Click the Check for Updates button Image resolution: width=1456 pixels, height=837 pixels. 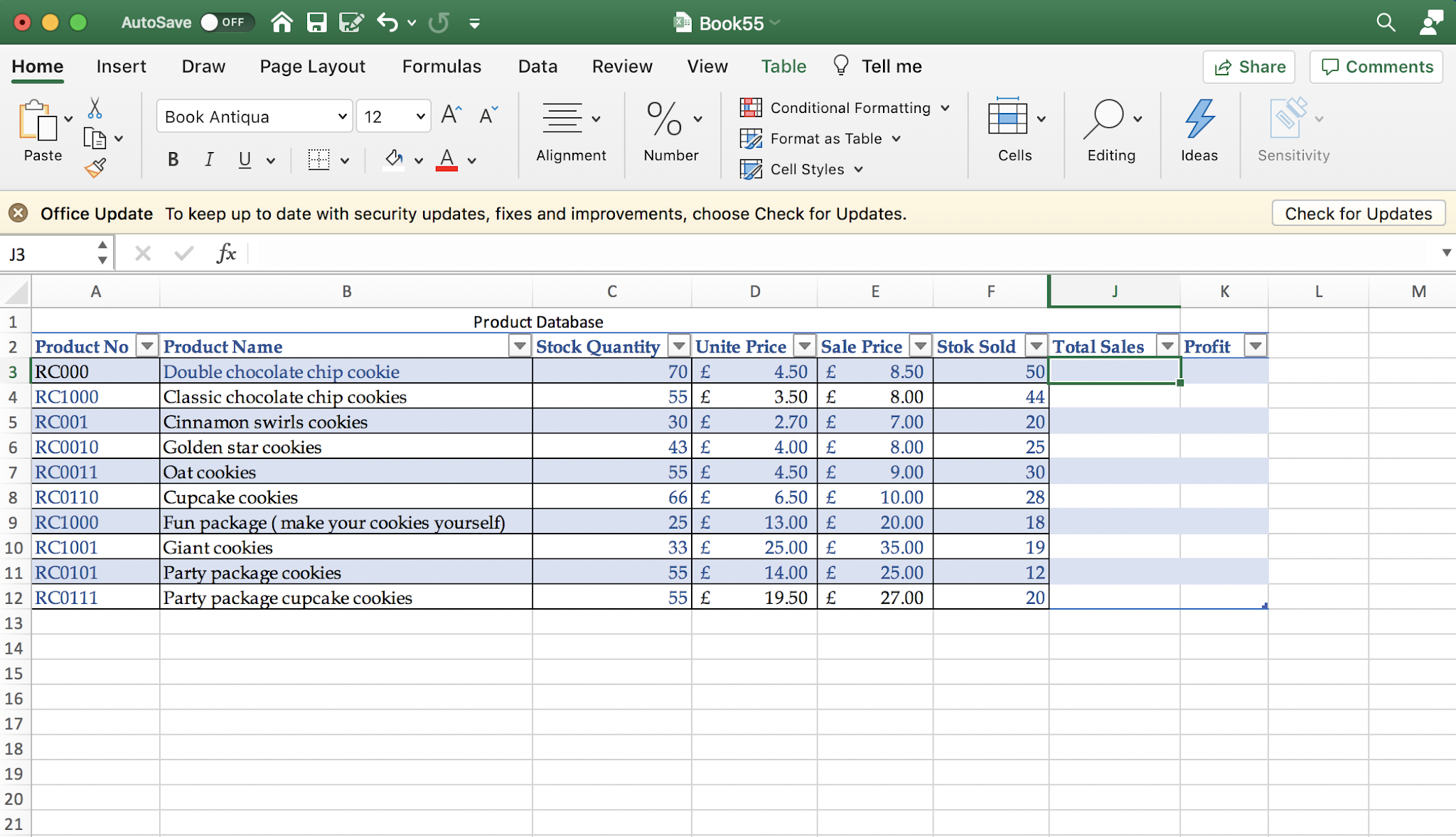pos(1358,213)
